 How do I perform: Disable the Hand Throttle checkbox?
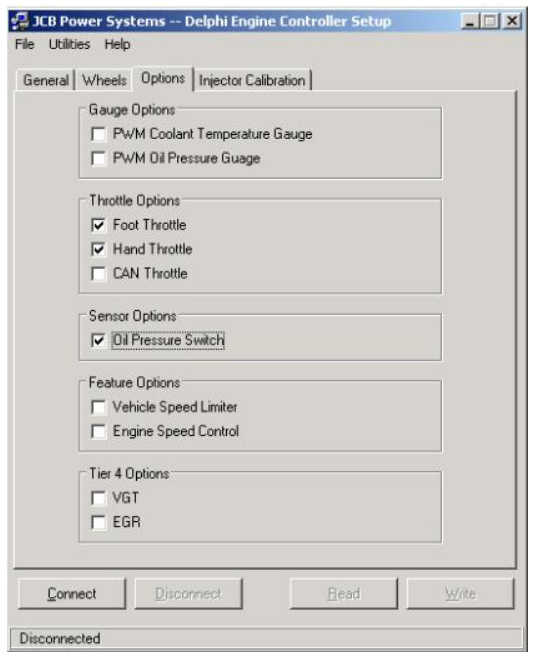coord(98,250)
